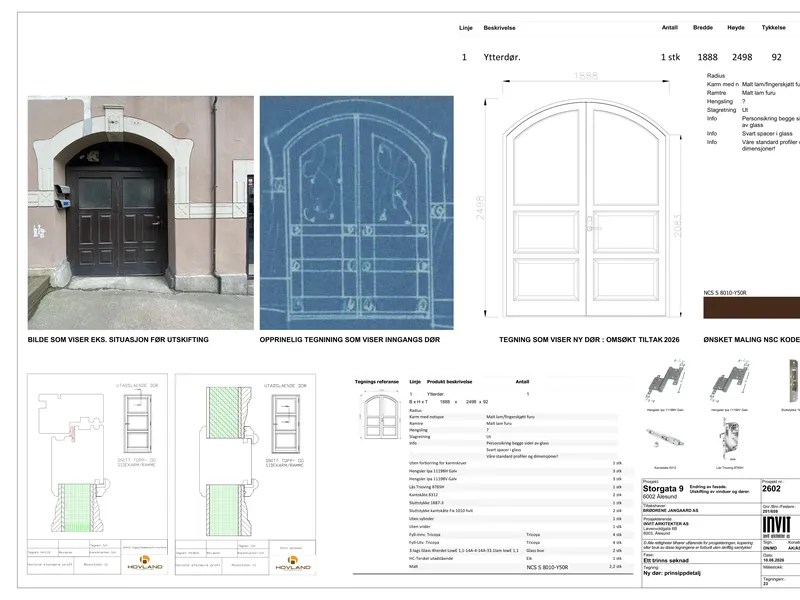Viewport: 800px width, 600px height.
Task: Click the 'Eik' table cell
Action: (529, 559)
